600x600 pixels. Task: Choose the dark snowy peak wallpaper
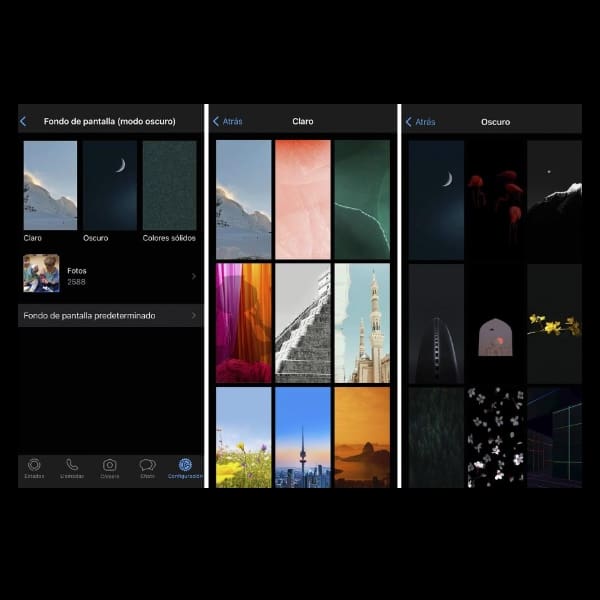[554, 200]
